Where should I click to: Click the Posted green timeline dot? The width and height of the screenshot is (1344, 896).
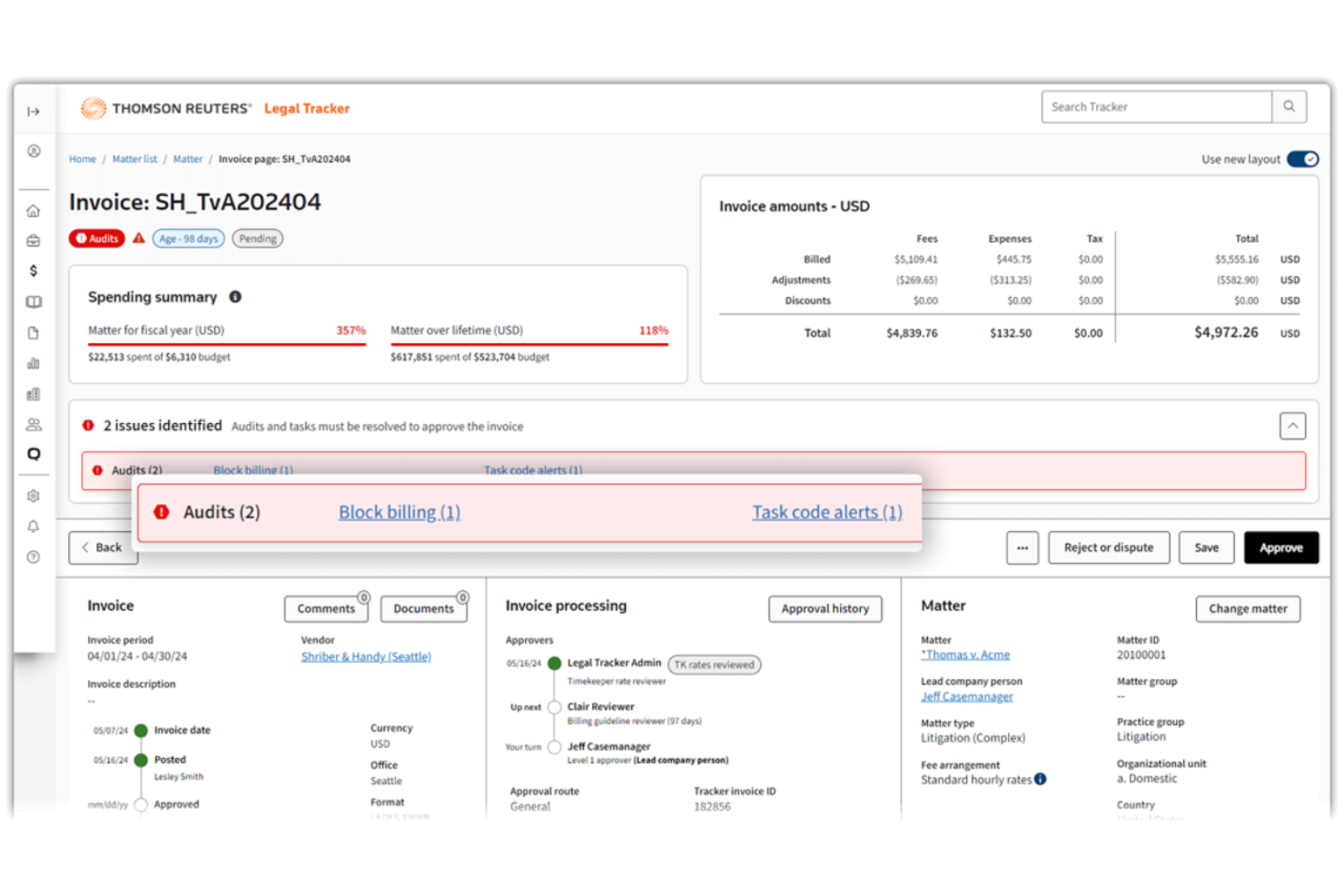tap(141, 760)
